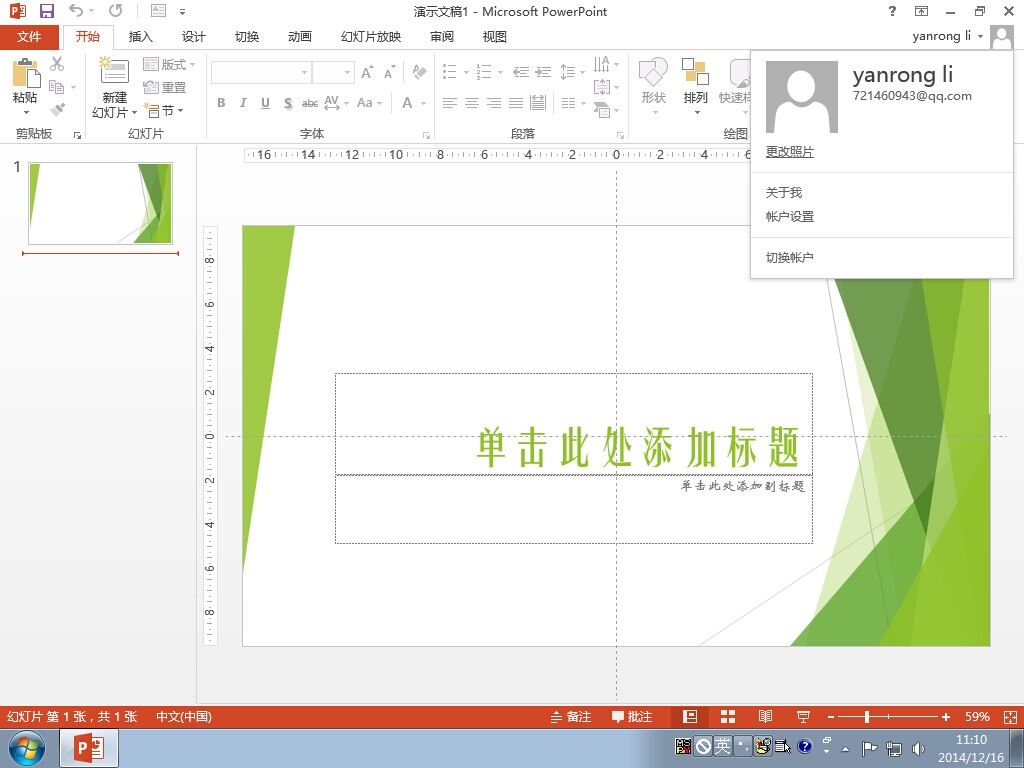Open the font name combo box

[261, 72]
